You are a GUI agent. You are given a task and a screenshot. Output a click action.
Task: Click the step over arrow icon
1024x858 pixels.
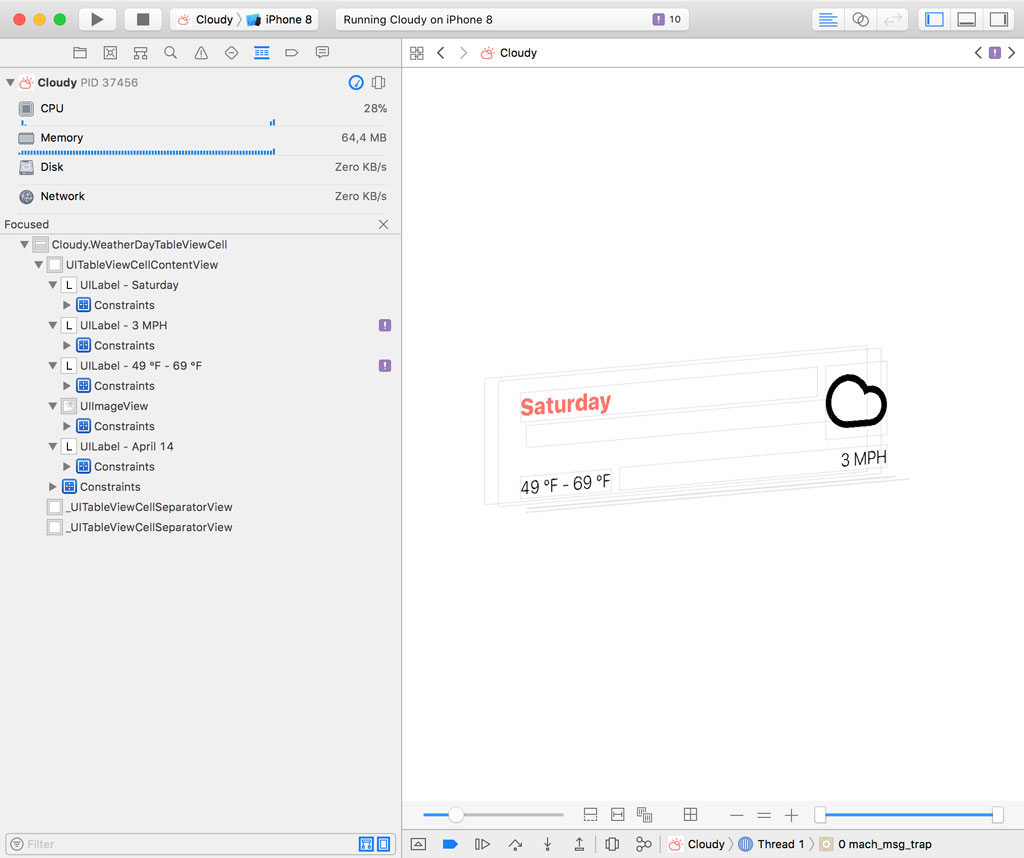click(x=514, y=843)
